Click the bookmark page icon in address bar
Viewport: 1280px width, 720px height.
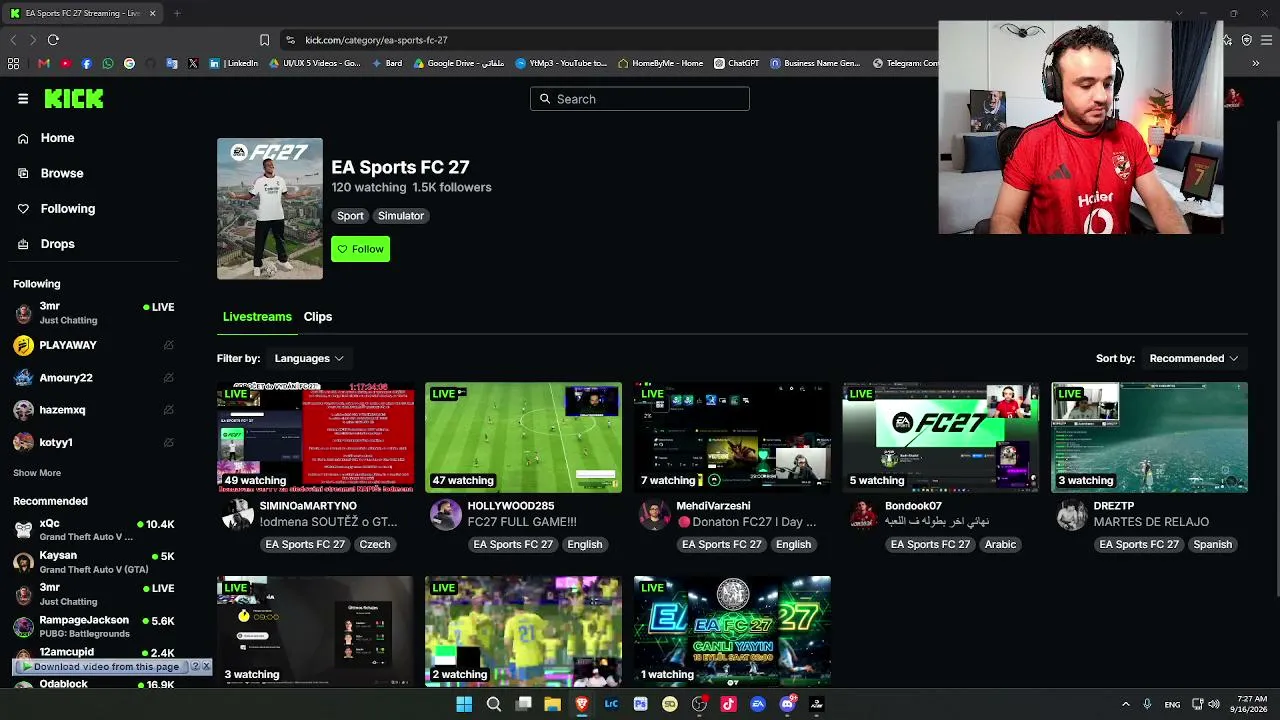coord(264,40)
